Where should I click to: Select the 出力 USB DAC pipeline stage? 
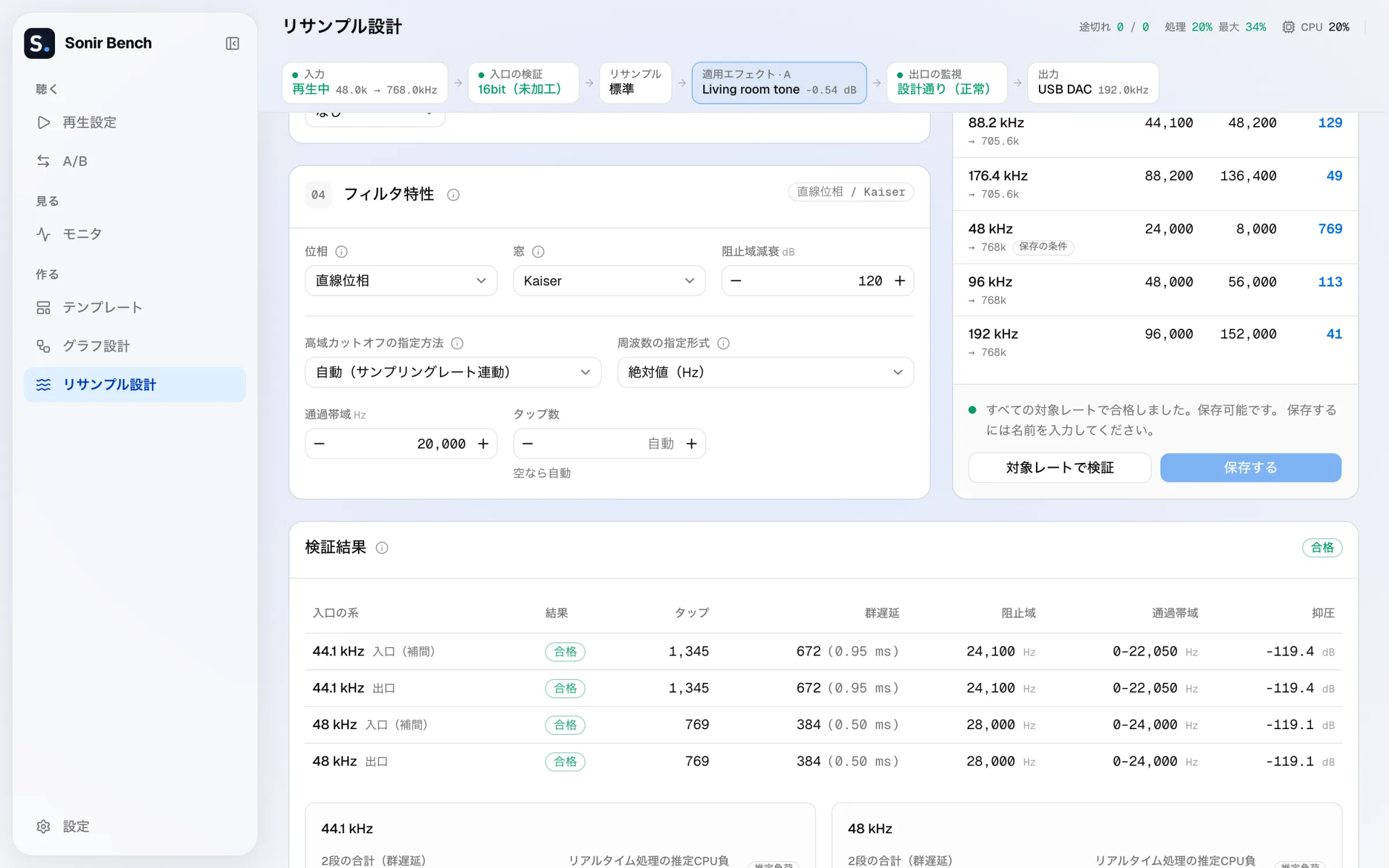pyautogui.click(x=1093, y=83)
